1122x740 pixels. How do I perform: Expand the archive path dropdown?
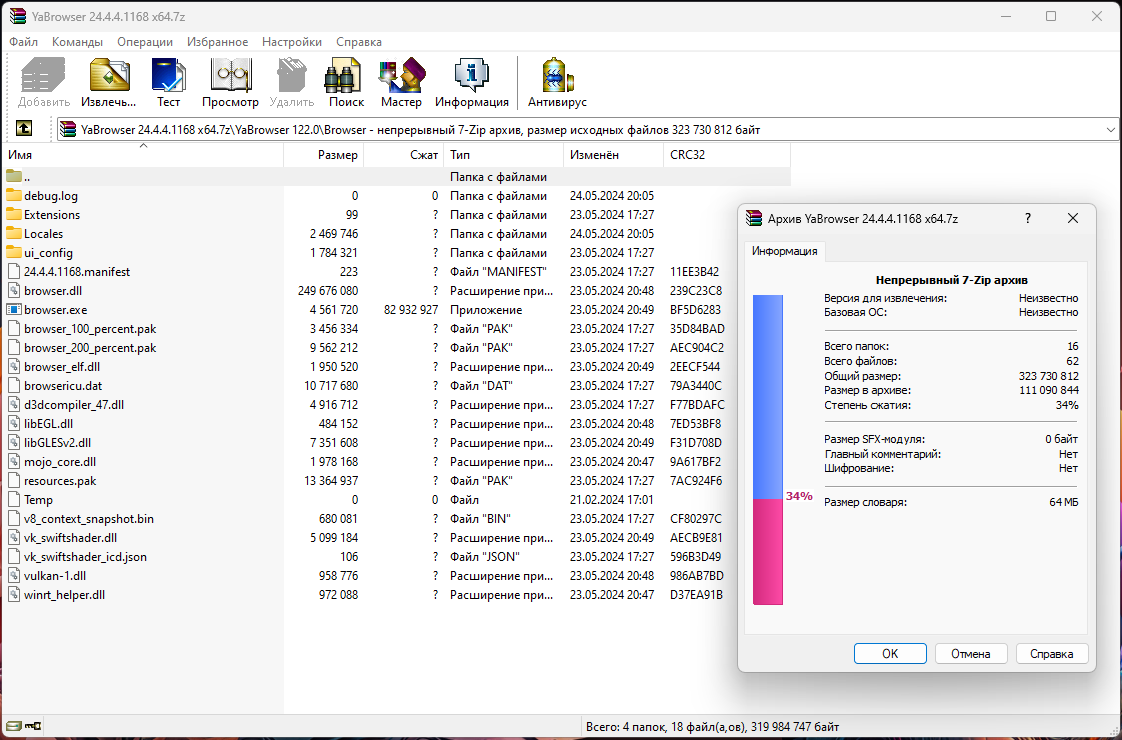point(1111,130)
